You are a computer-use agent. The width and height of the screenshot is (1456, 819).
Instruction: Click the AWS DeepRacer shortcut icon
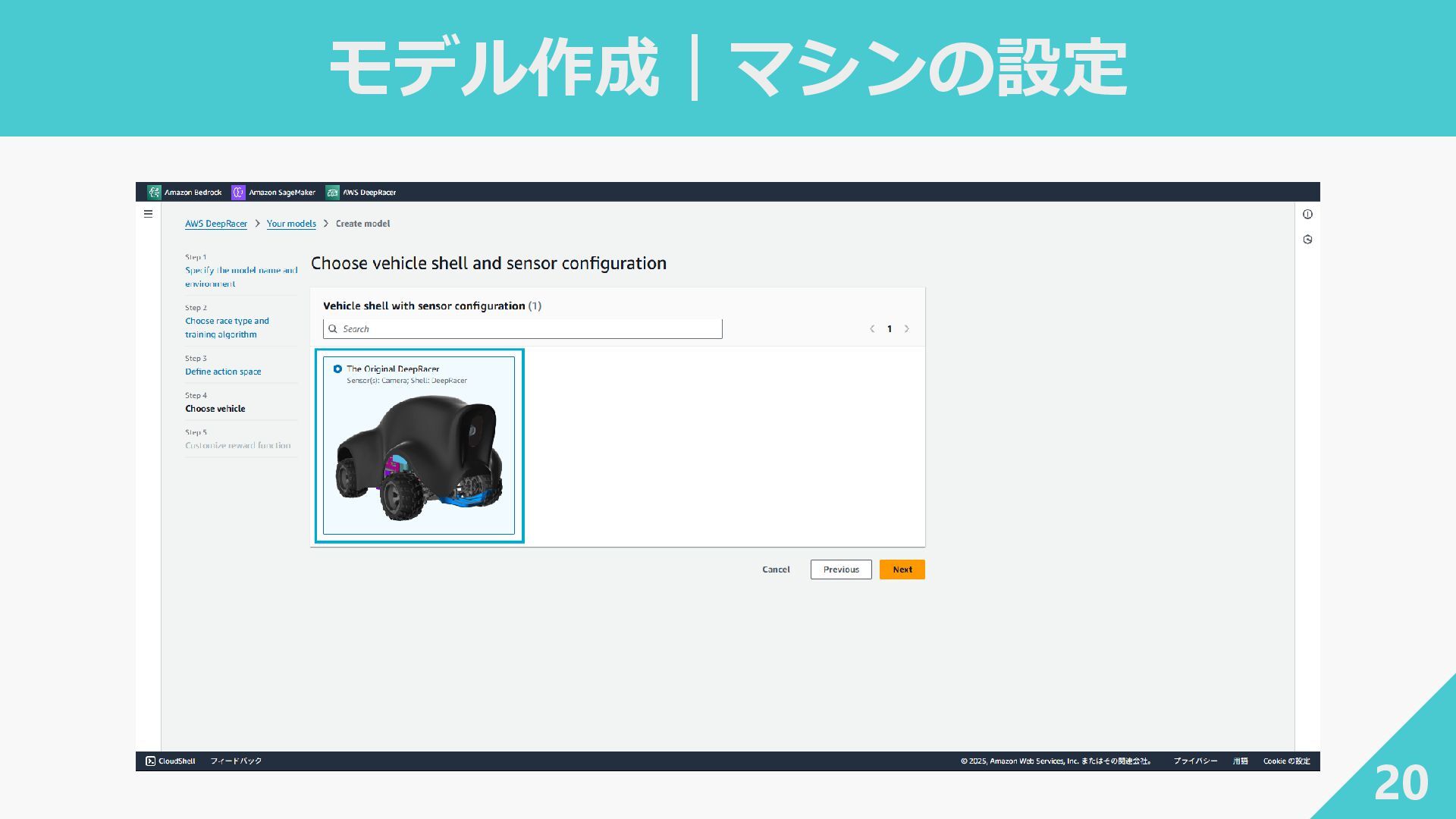(332, 193)
